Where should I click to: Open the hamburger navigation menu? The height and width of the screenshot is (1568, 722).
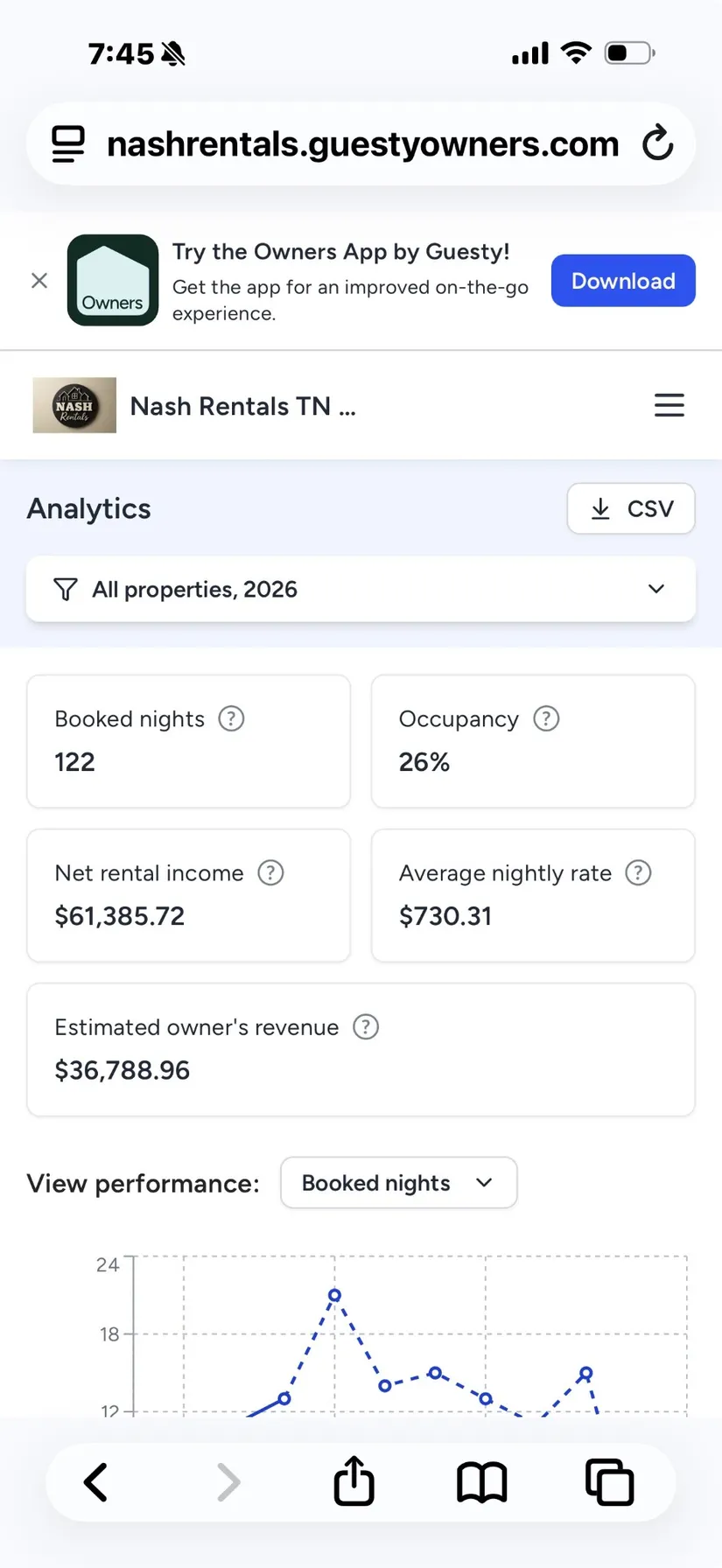tap(669, 405)
